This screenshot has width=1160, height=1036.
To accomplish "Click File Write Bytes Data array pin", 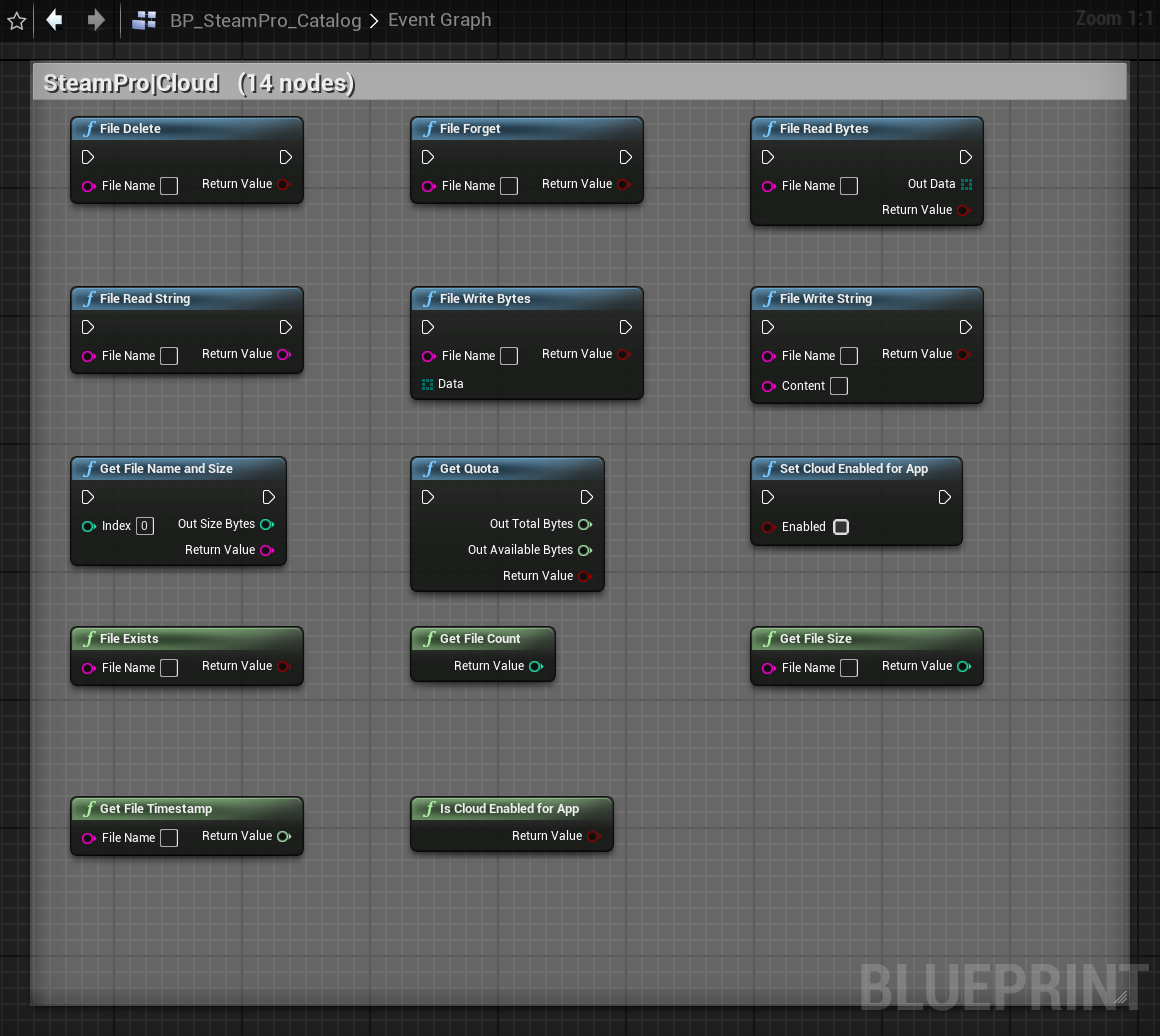I will (x=427, y=384).
